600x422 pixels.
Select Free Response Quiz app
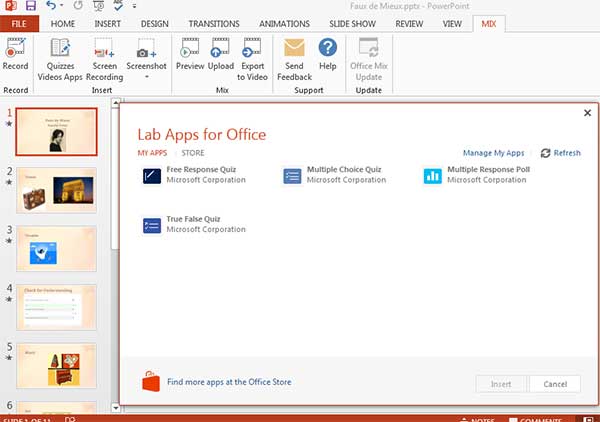[194, 175]
